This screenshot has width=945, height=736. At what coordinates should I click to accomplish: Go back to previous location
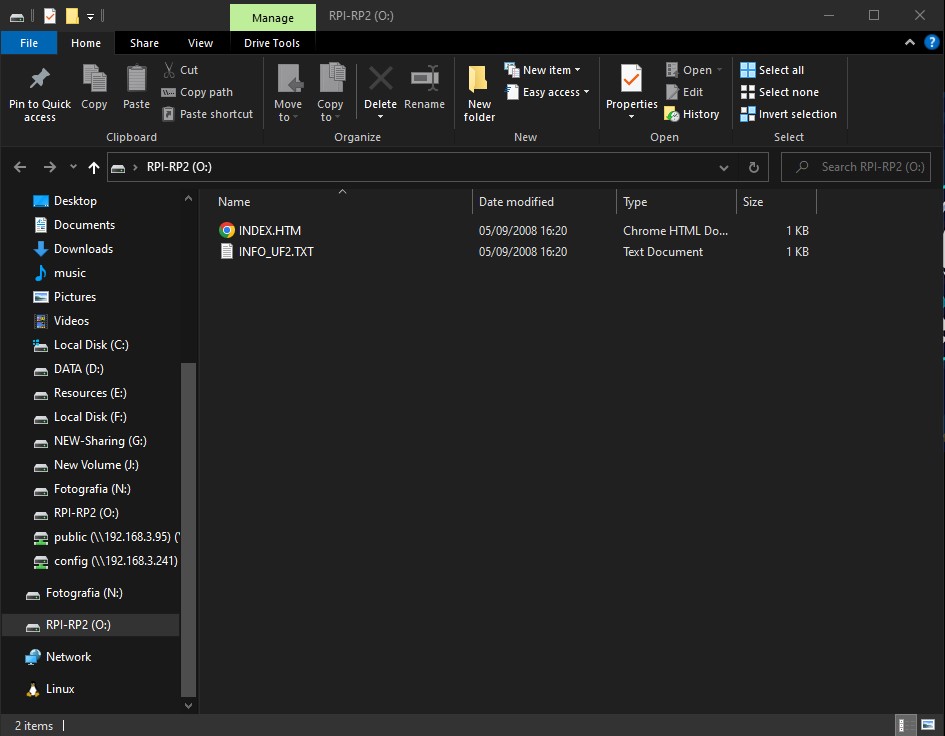click(x=20, y=167)
